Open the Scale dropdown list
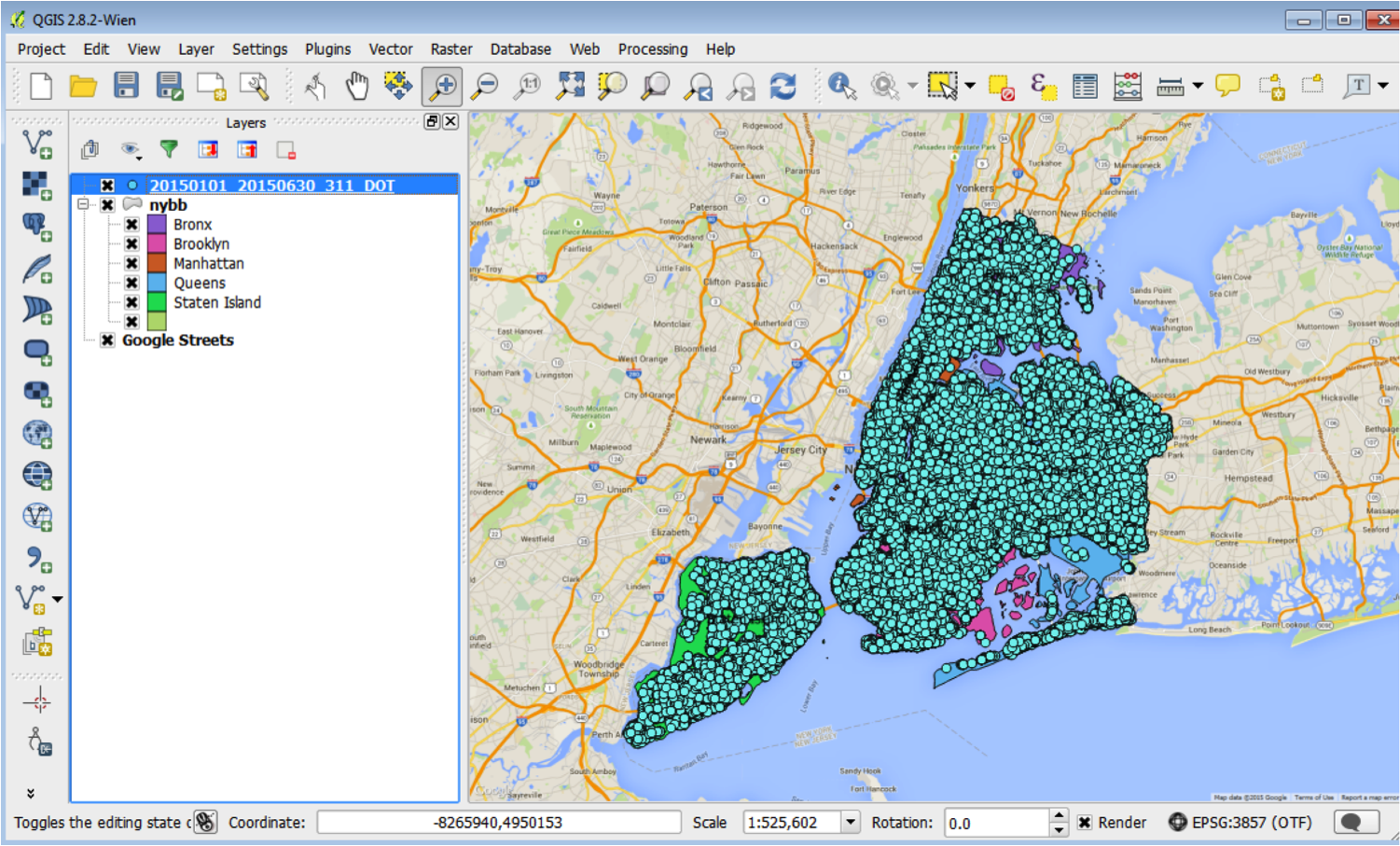This screenshot has height=846, width=1400. 850,823
